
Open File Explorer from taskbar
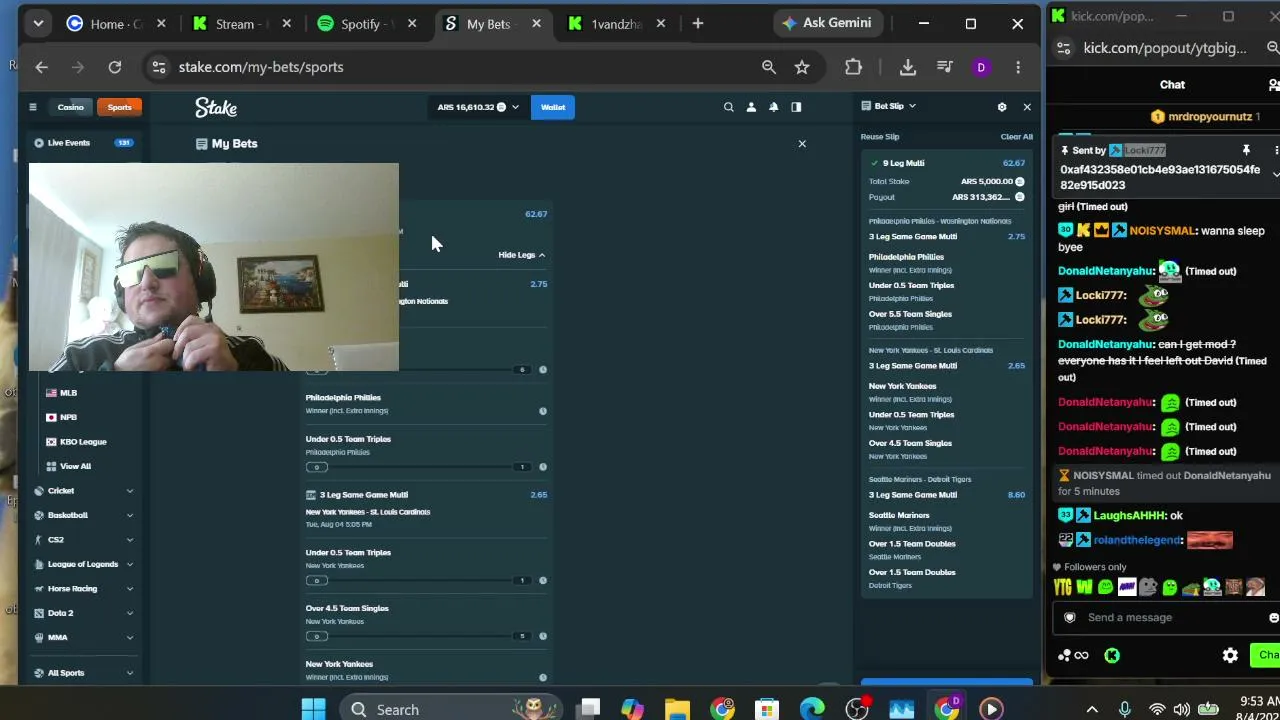[677, 709]
